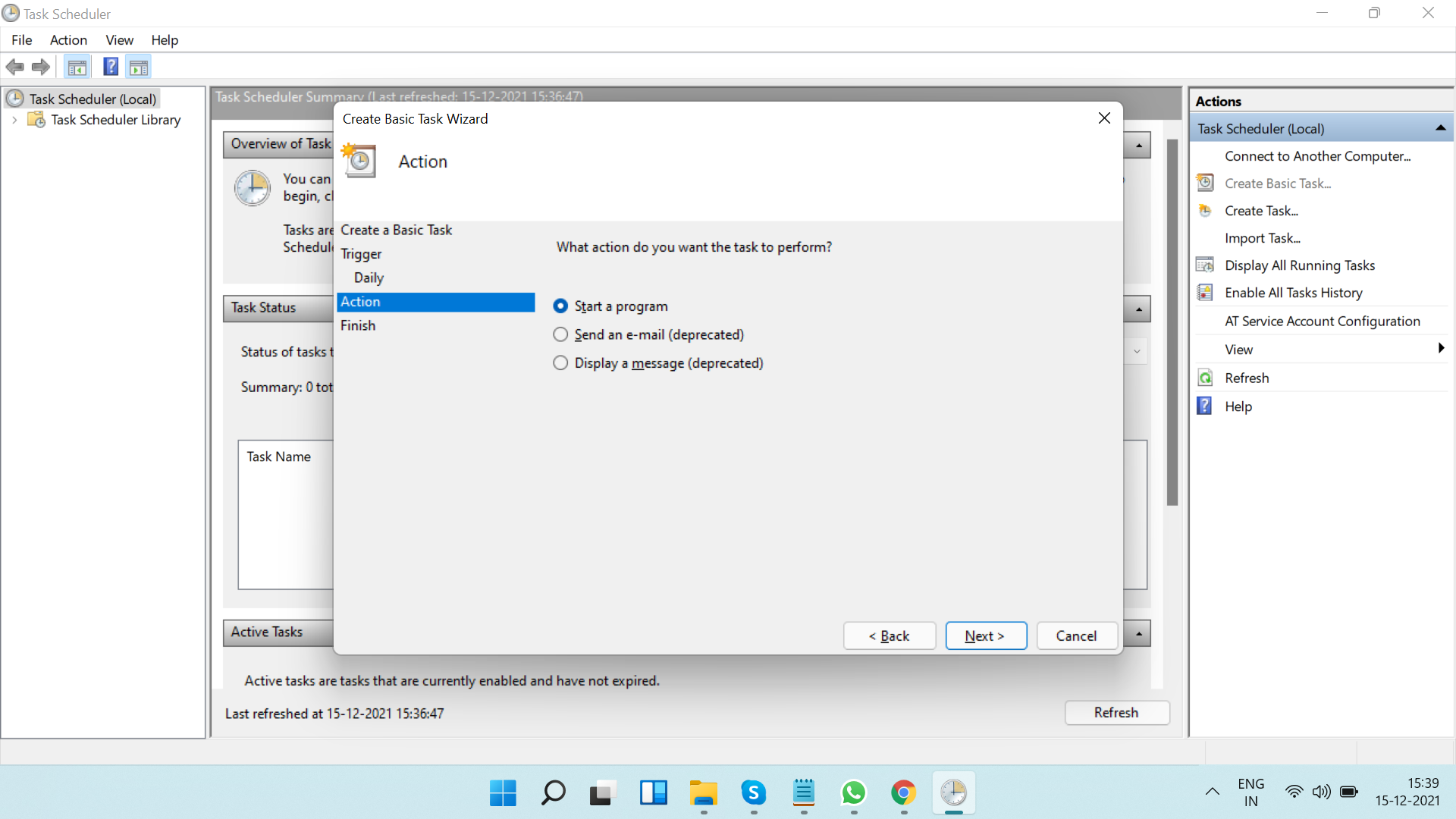Click the green Refresh icon in Actions

coord(1205,378)
